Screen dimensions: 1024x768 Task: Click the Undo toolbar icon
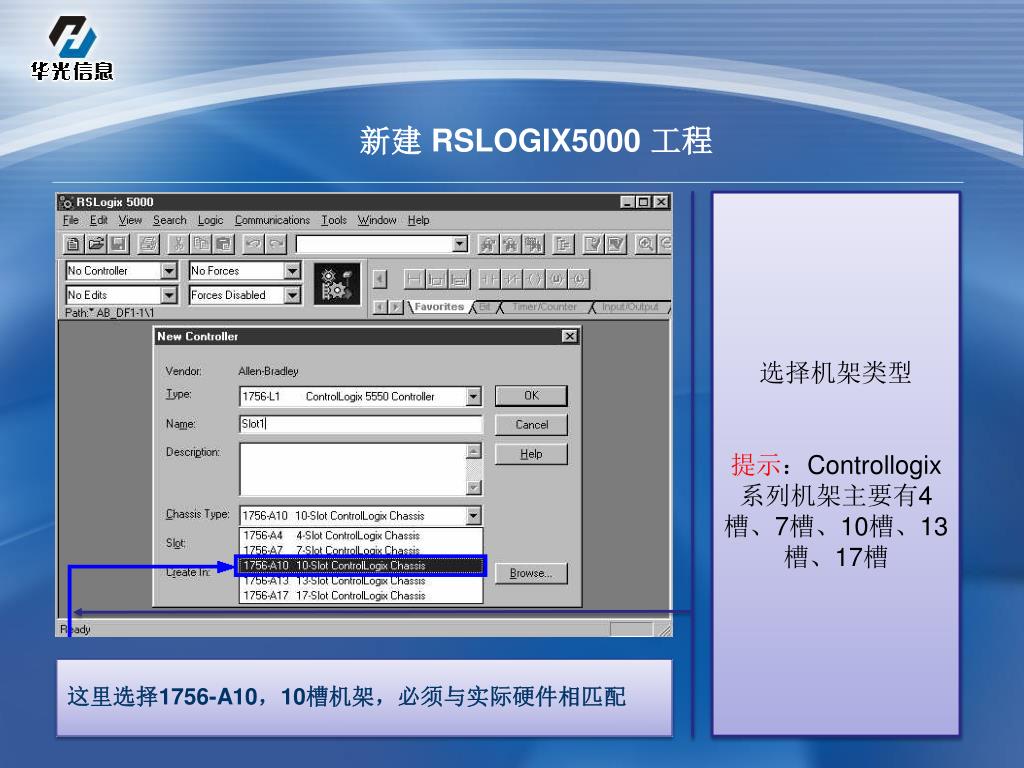pyautogui.click(x=253, y=244)
